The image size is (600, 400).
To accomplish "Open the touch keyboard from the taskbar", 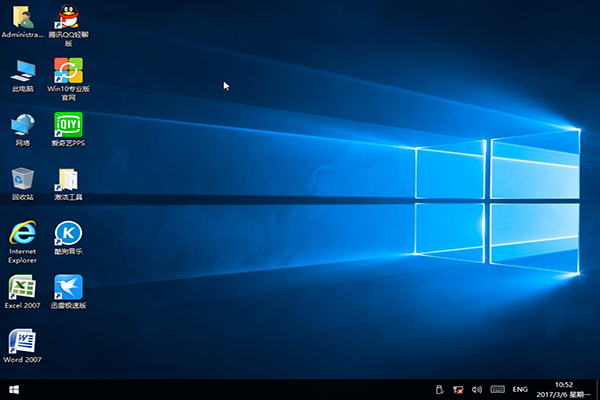I will tap(496, 389).
